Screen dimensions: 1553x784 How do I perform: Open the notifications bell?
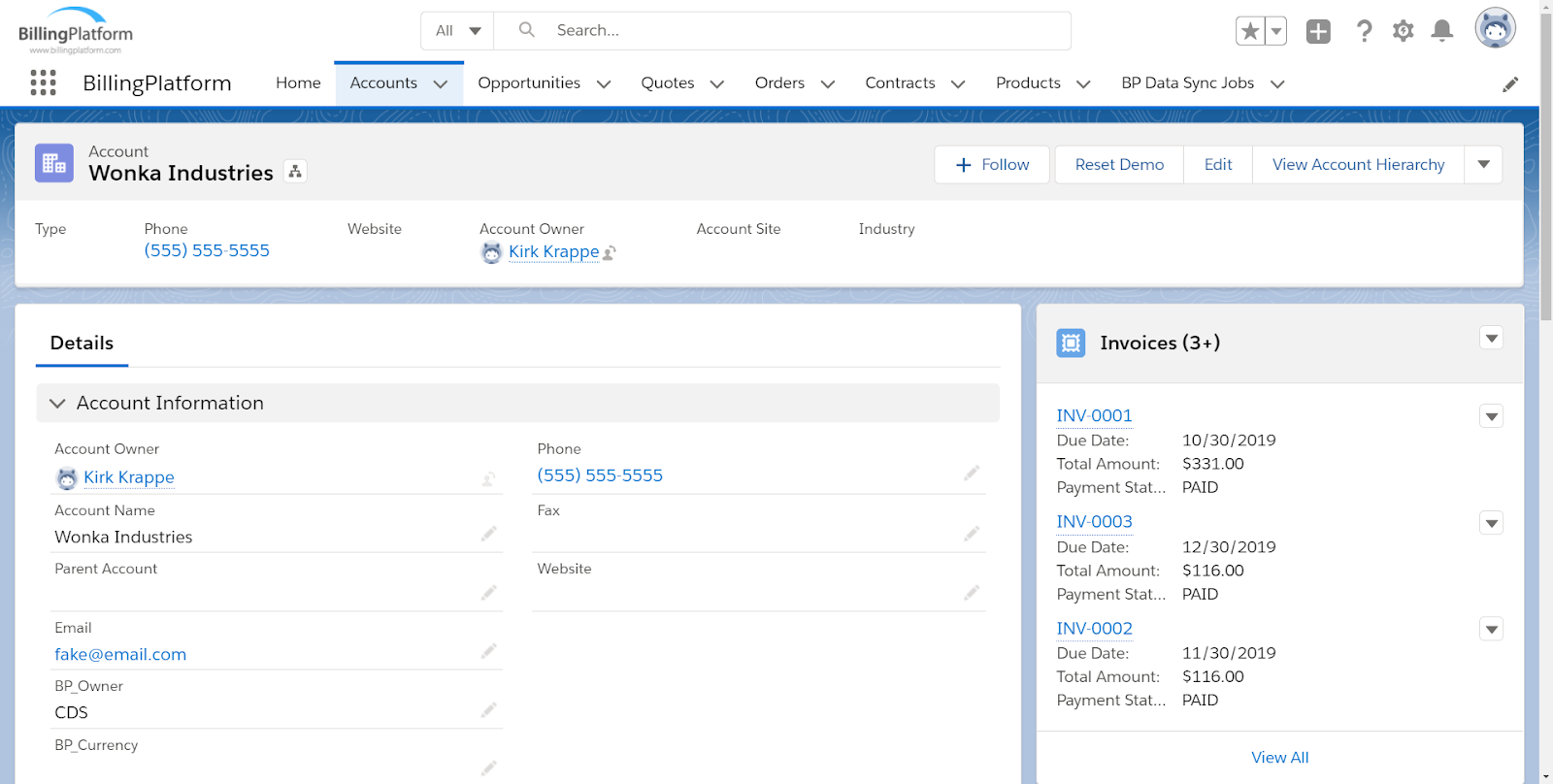coord(1442,31)
